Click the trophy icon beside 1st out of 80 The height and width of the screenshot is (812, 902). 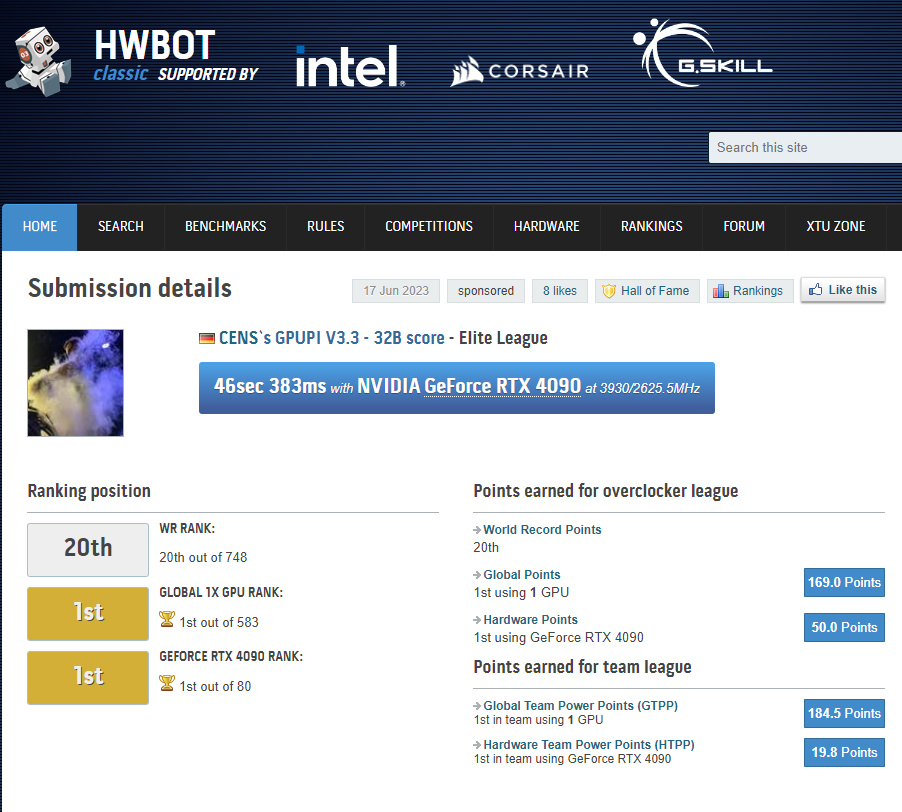point(167,683)
